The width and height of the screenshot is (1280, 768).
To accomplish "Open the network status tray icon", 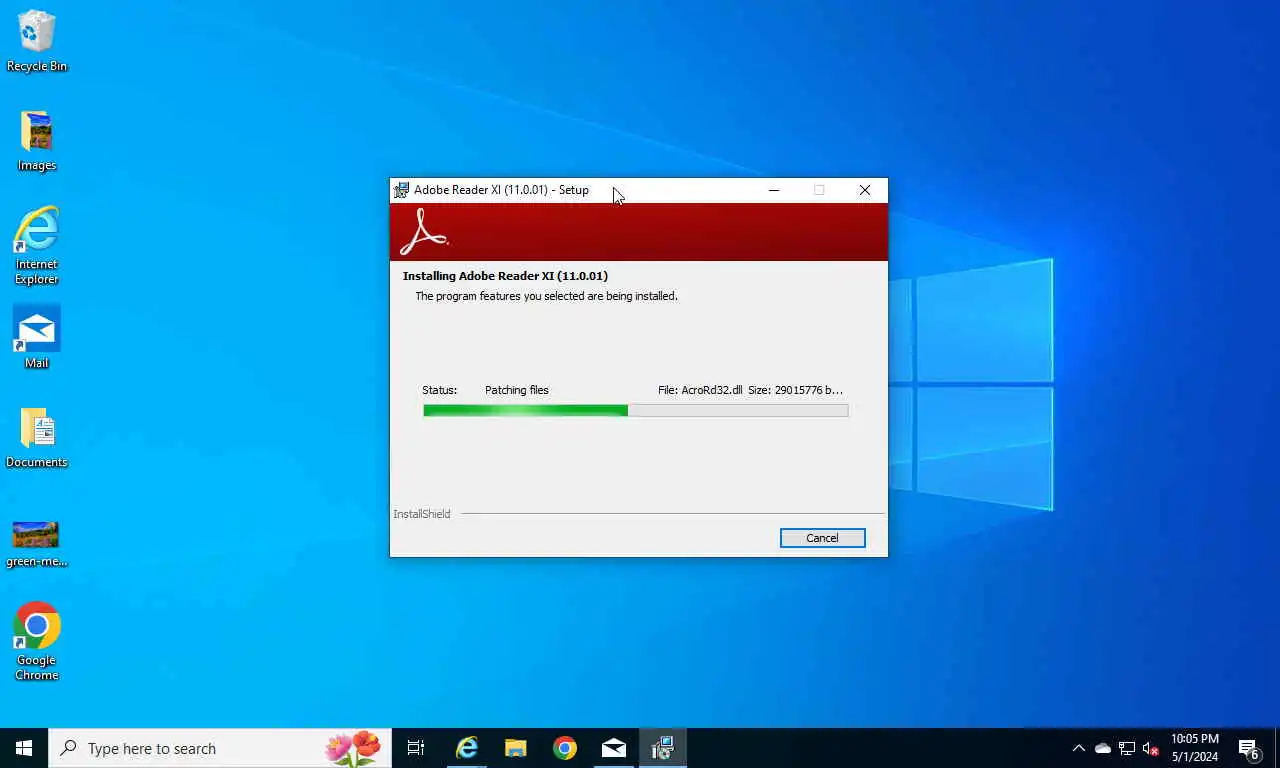I will point(1127,748).
